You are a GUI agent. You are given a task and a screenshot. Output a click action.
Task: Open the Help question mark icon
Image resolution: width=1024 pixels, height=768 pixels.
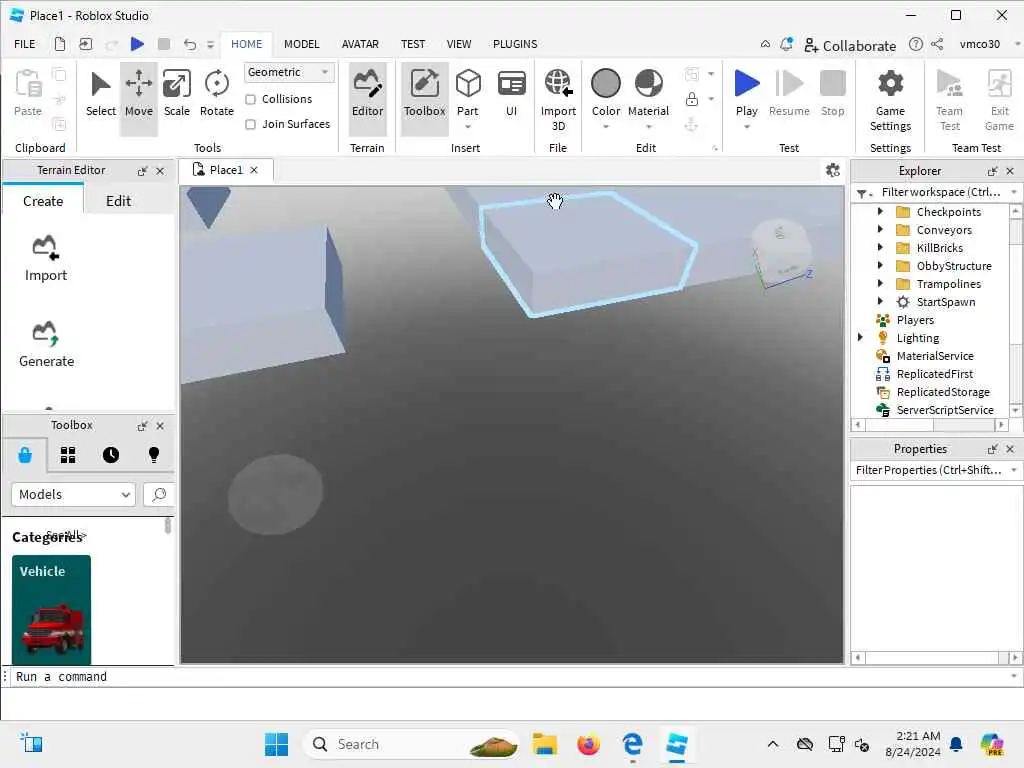pyautogui.click(x=916, y=44)
